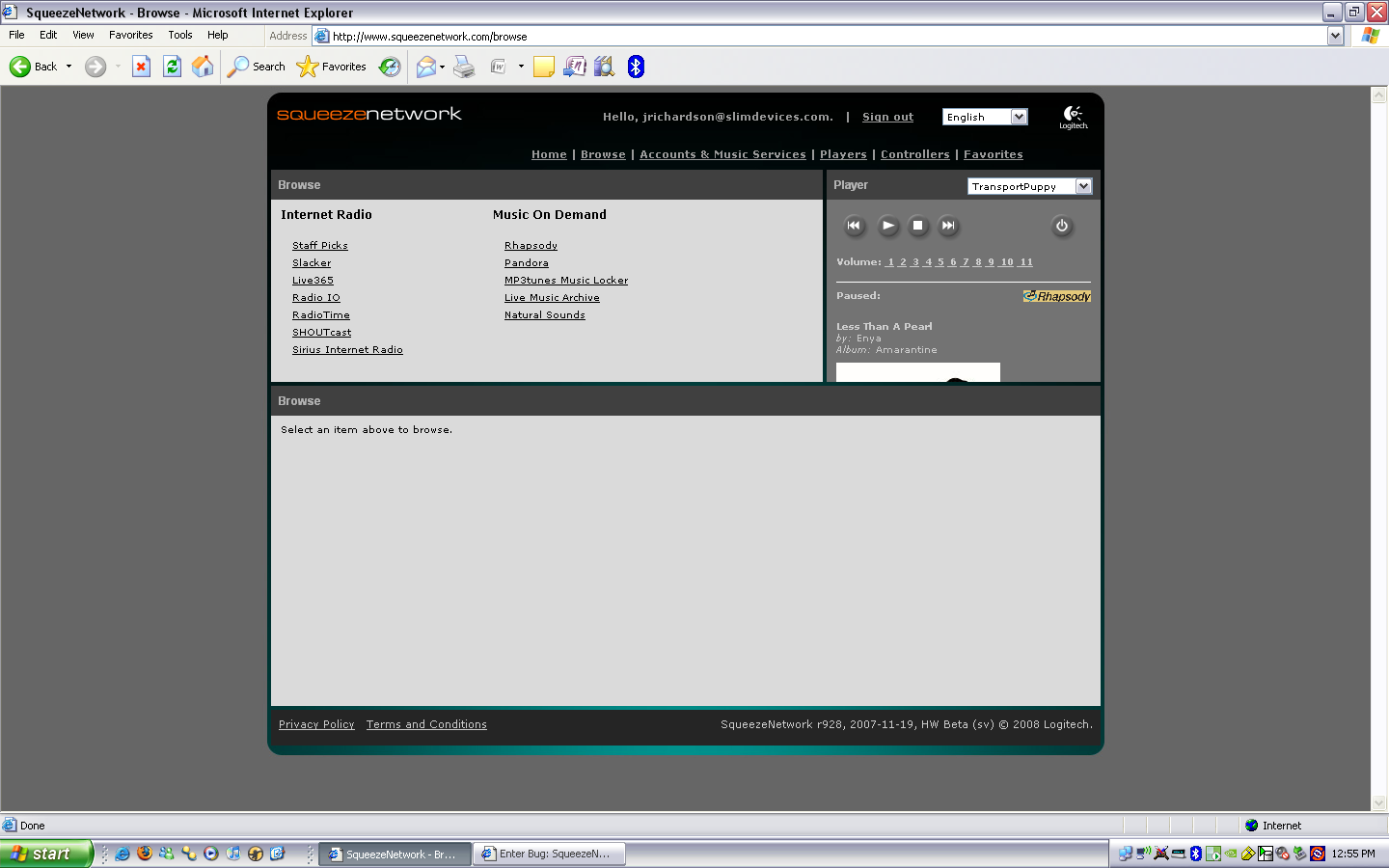Click the Bluetooth toolbar icon
The image size is (1389, 868).
tap(636, 67)
